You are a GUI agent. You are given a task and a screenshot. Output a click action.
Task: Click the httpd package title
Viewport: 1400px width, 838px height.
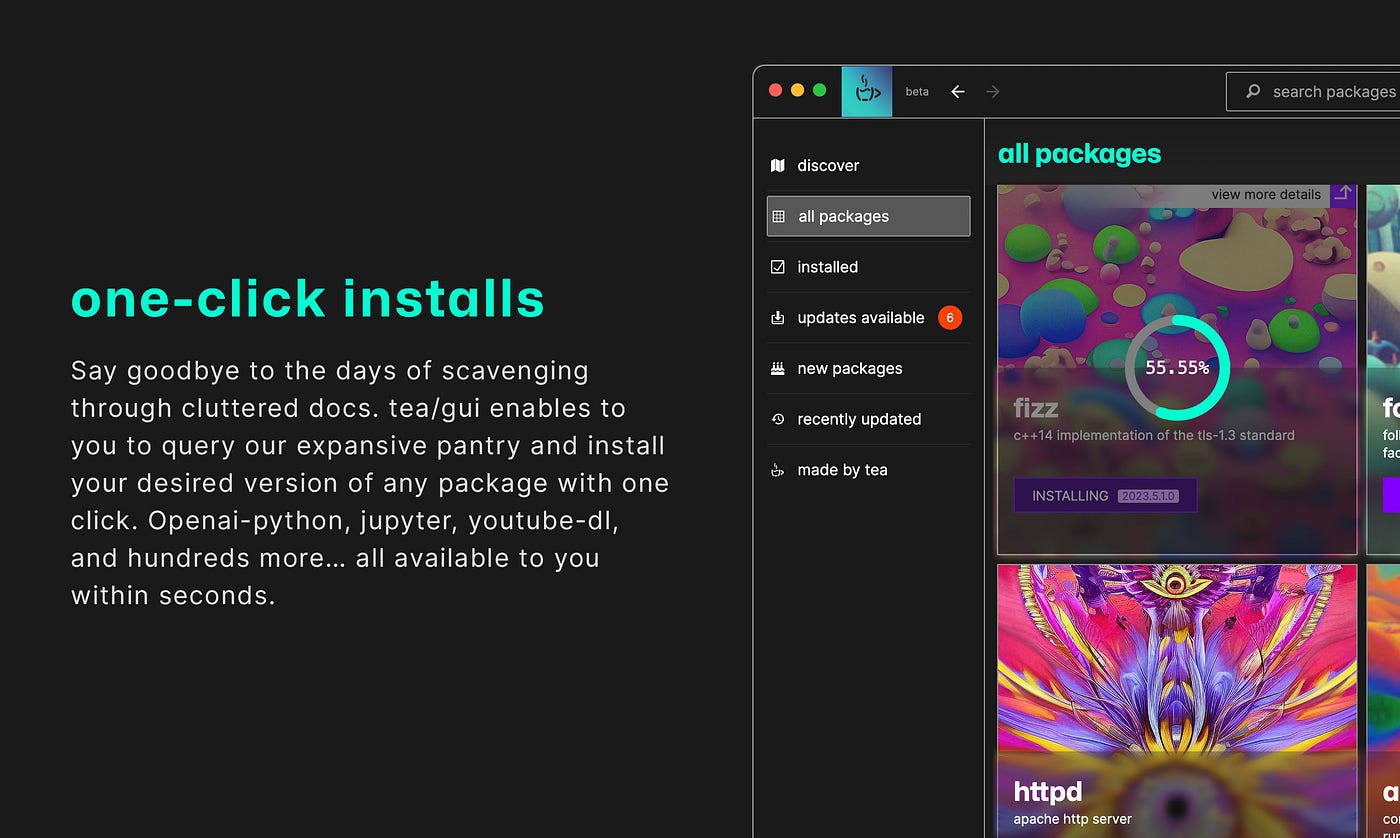click(x=1048, y=791)
